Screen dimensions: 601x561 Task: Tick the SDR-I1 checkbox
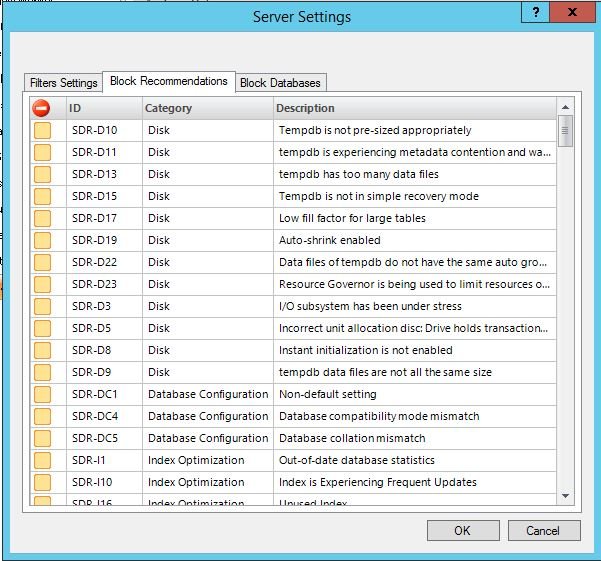(x=42, y=460)
